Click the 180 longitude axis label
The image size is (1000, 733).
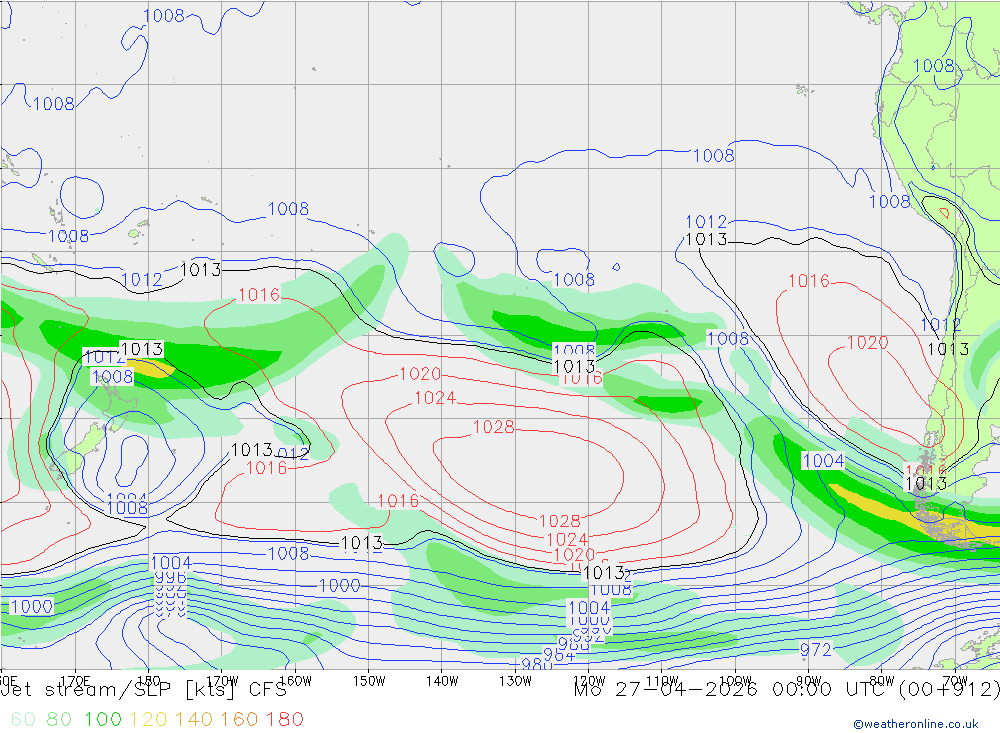click(x=149, y=681)
